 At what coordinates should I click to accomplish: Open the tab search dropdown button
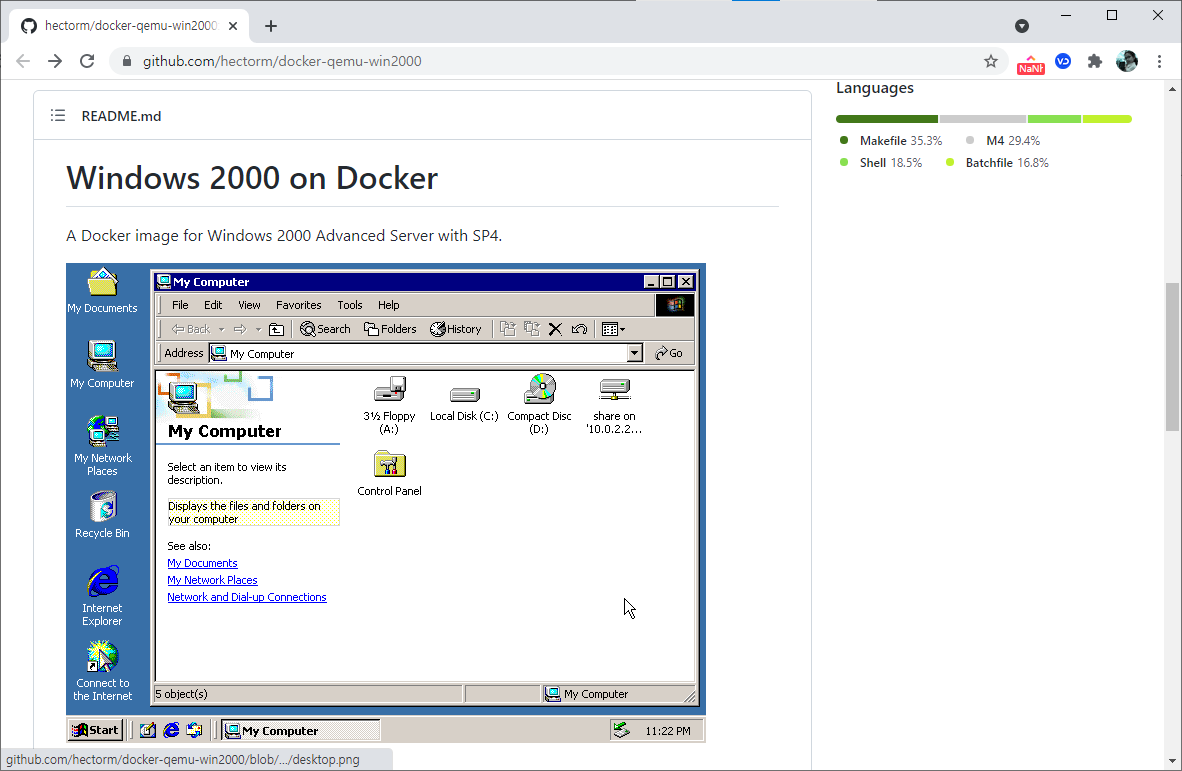(1021, 26)
